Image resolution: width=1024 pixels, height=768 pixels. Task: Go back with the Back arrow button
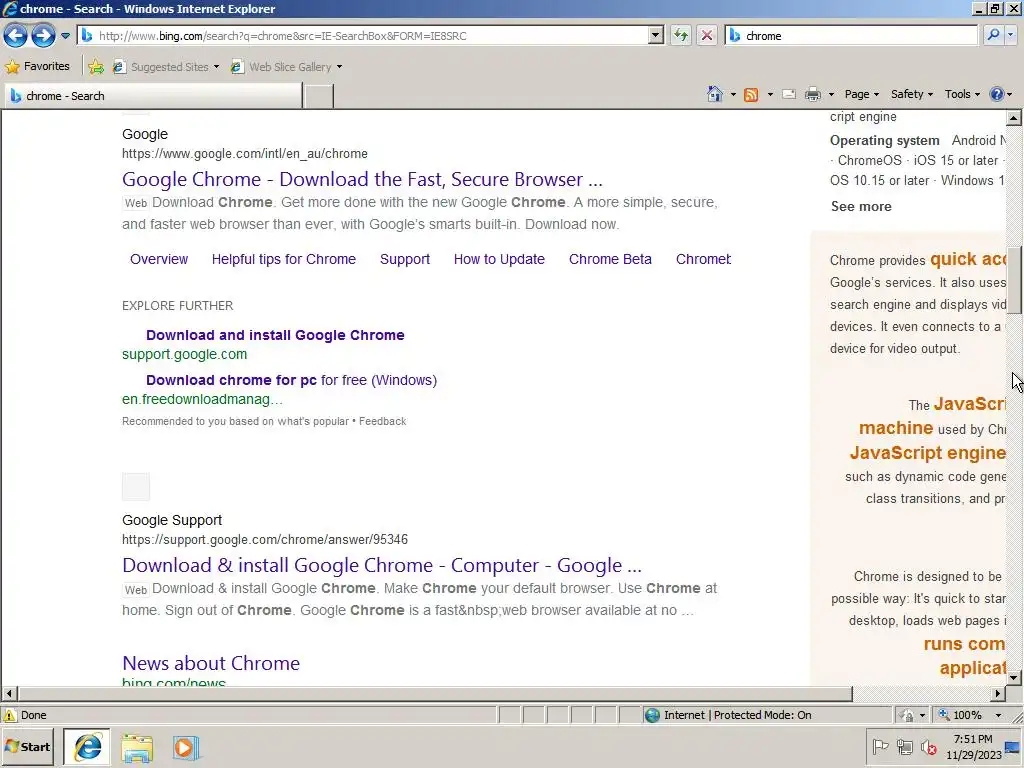click(16, 35)
